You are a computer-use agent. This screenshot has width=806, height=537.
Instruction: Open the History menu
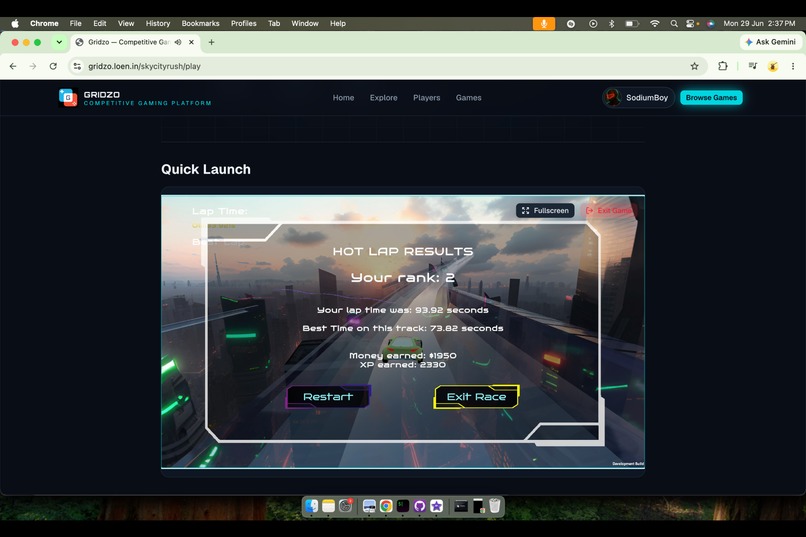[158, 24]
